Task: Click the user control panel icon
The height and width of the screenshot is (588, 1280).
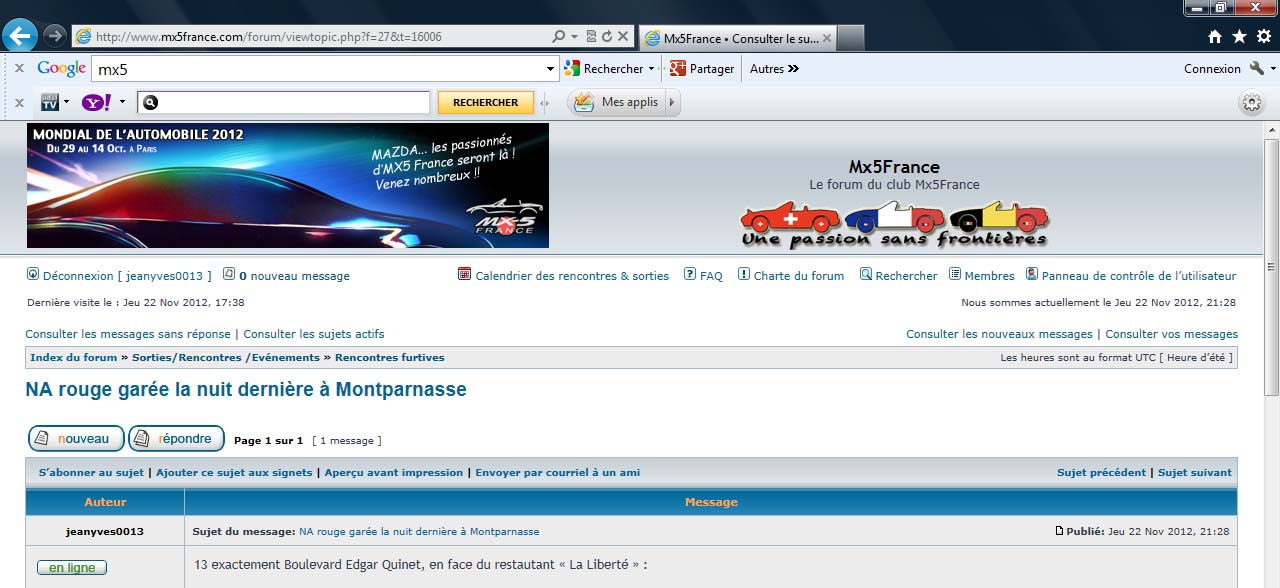Action: [x=1032, y=274]
